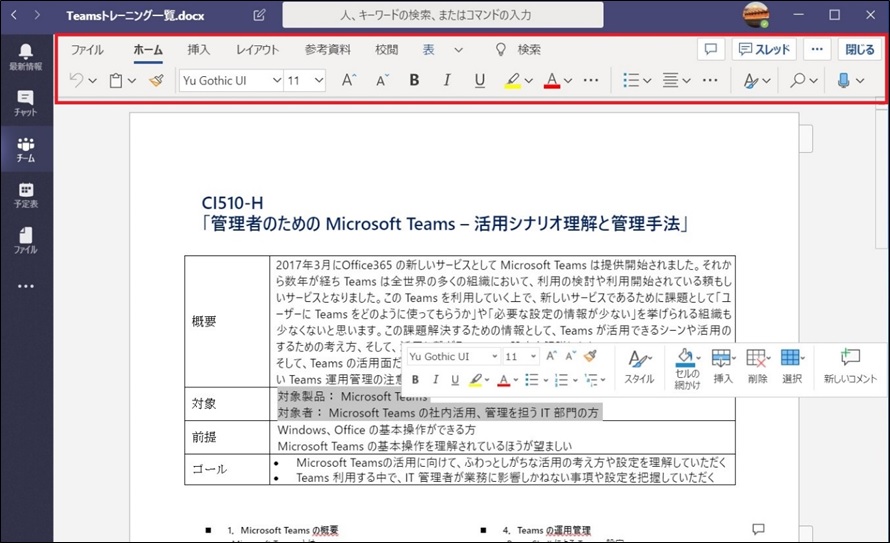Click the ribbon Undo arrow
The image size is (890, 543).
(x=76, y=80)
